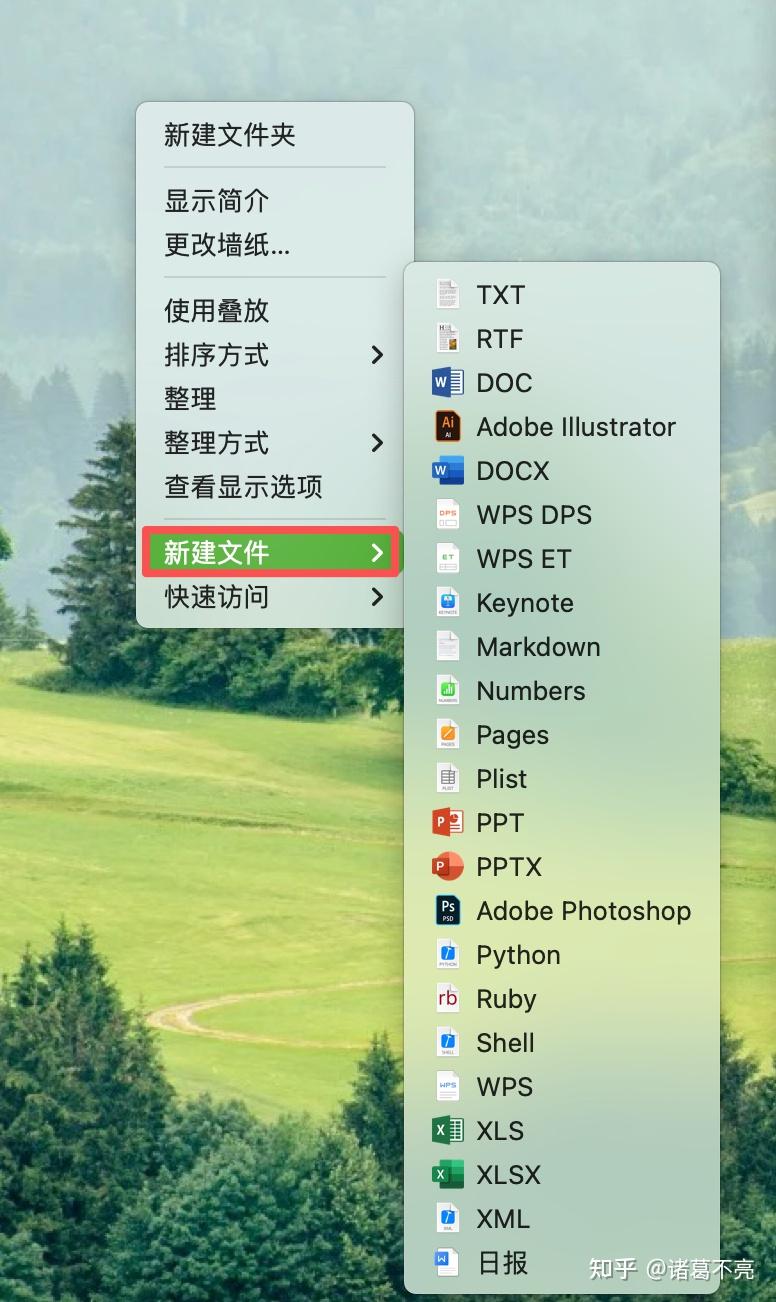Open 快速访问 menu label
The image size is (776, 1302).
217,597
